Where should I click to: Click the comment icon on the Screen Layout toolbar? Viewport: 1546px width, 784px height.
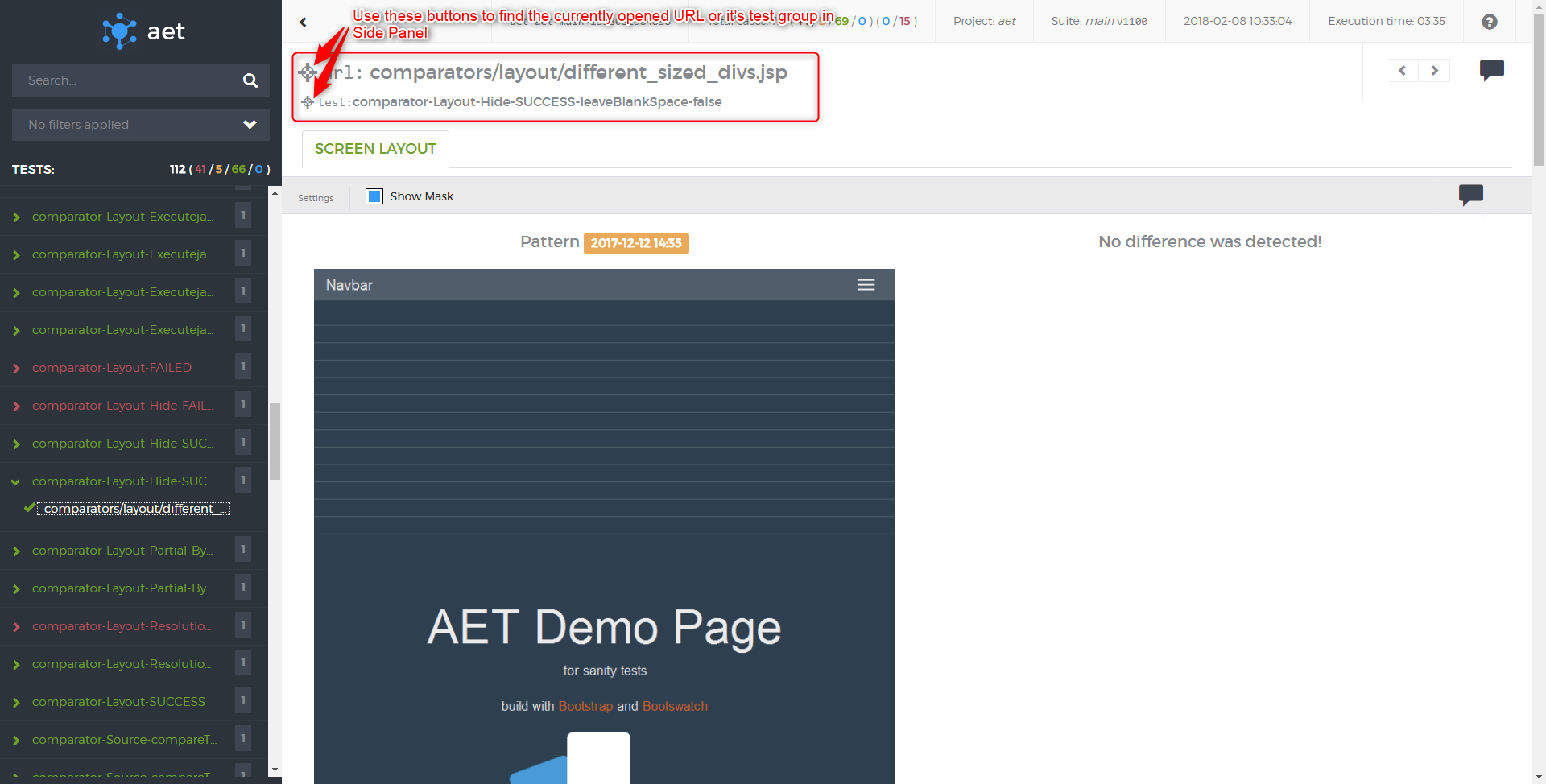click(1471, 195)
